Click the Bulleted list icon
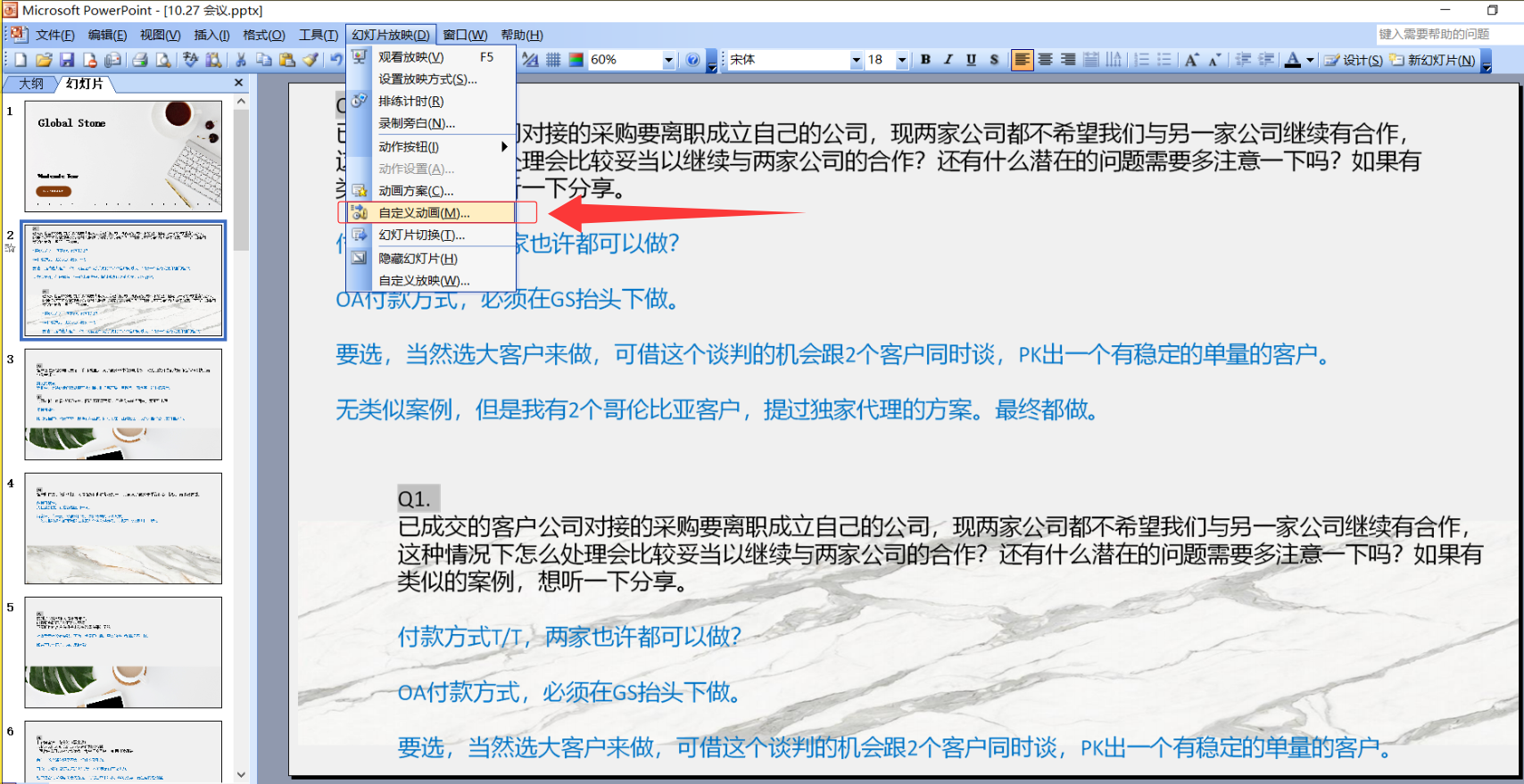Screen dimensions: 1524x784 (1164, 60)
